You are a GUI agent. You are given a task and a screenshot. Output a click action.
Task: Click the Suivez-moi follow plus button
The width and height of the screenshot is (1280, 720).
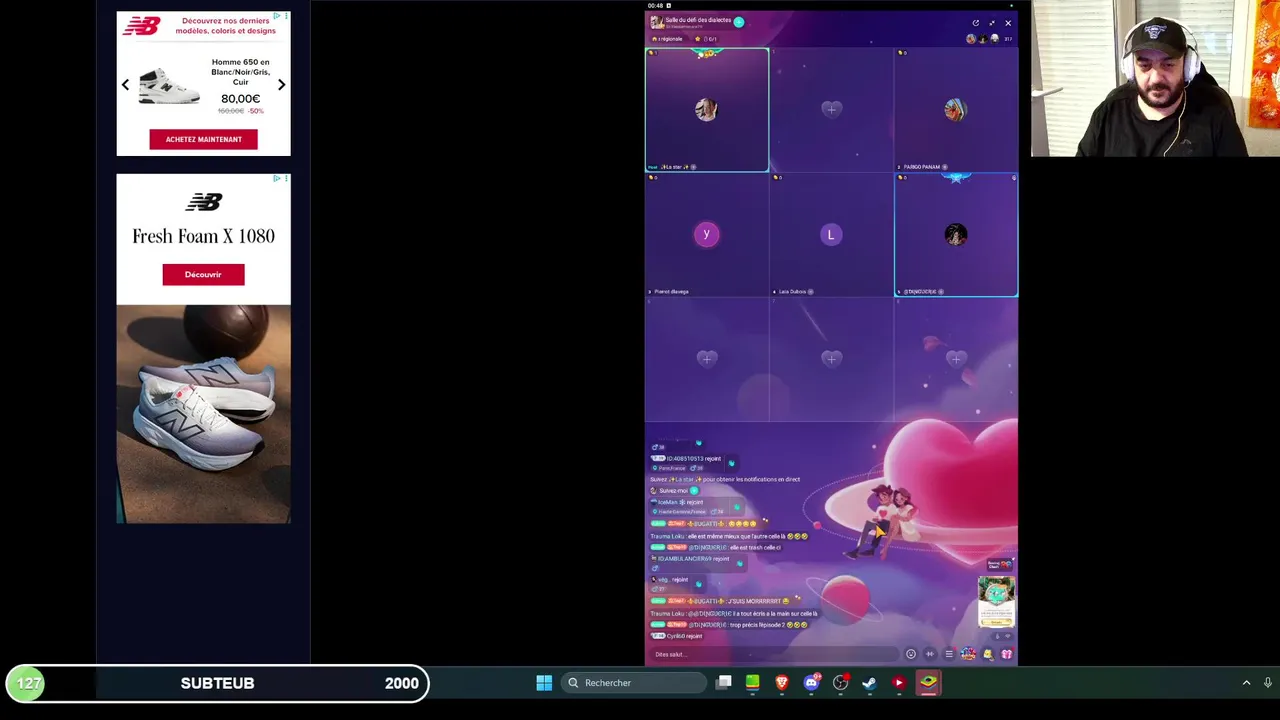click(694, 491)
